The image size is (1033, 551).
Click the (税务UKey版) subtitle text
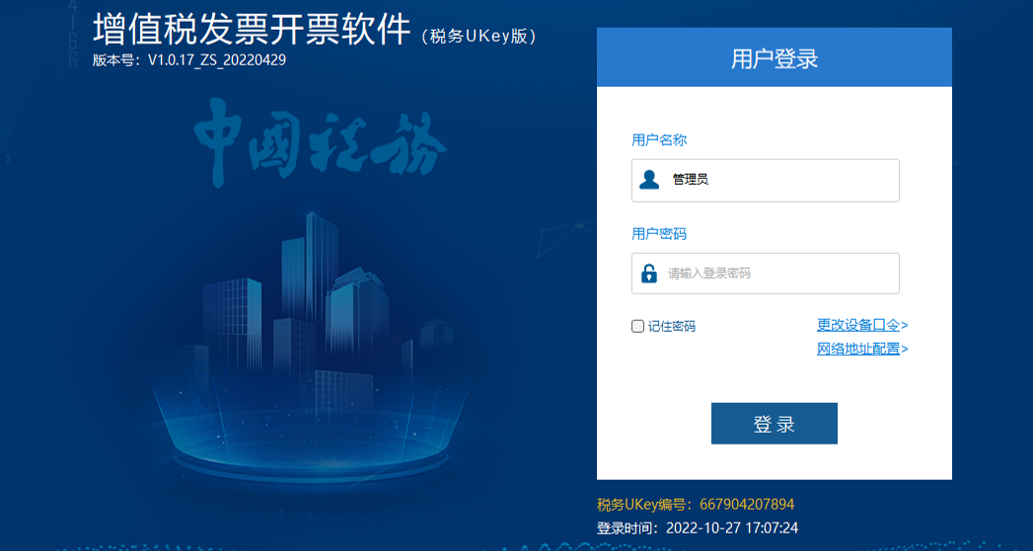click(x=480, y=36)
